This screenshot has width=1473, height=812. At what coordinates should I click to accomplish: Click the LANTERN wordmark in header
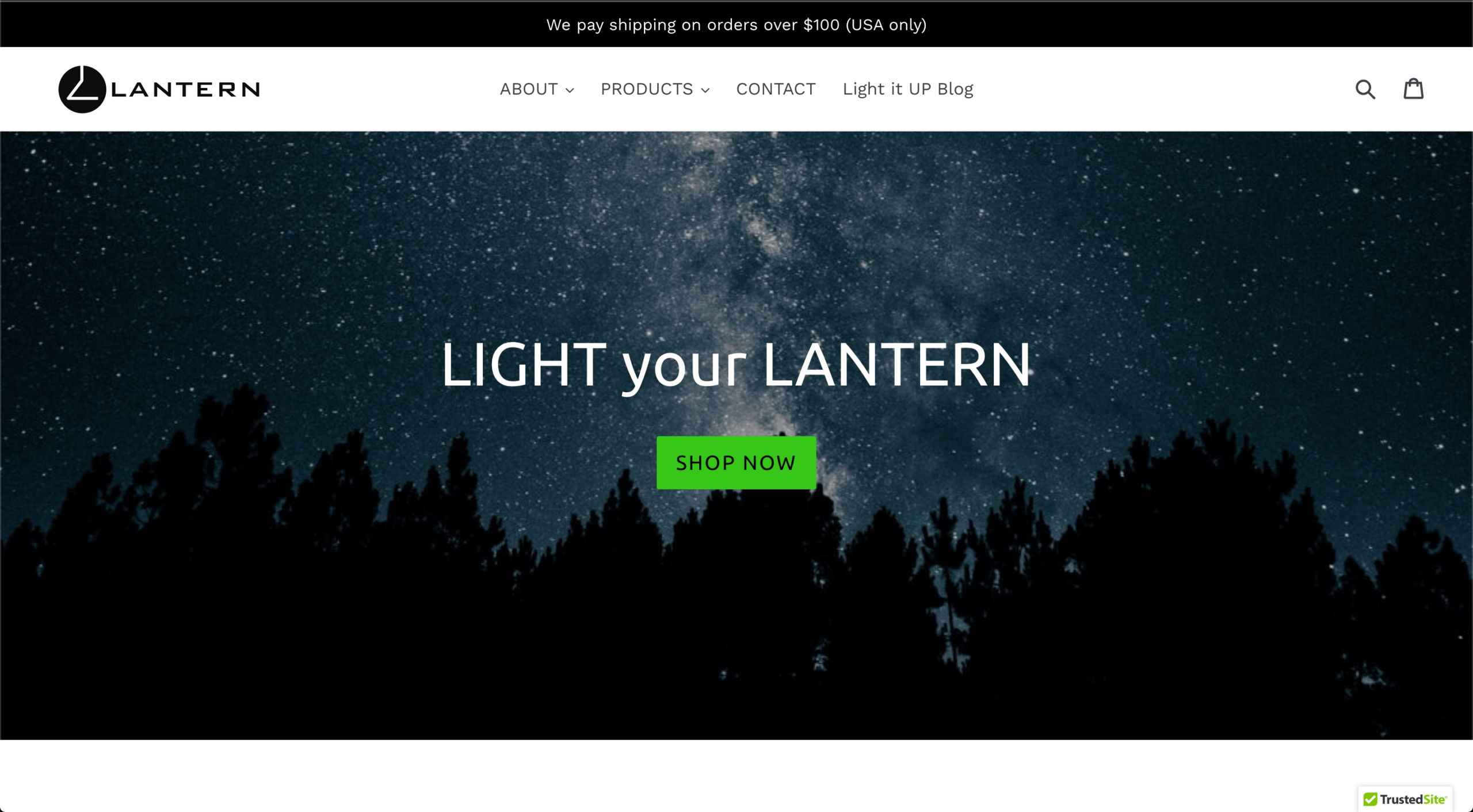pos(185,90)
